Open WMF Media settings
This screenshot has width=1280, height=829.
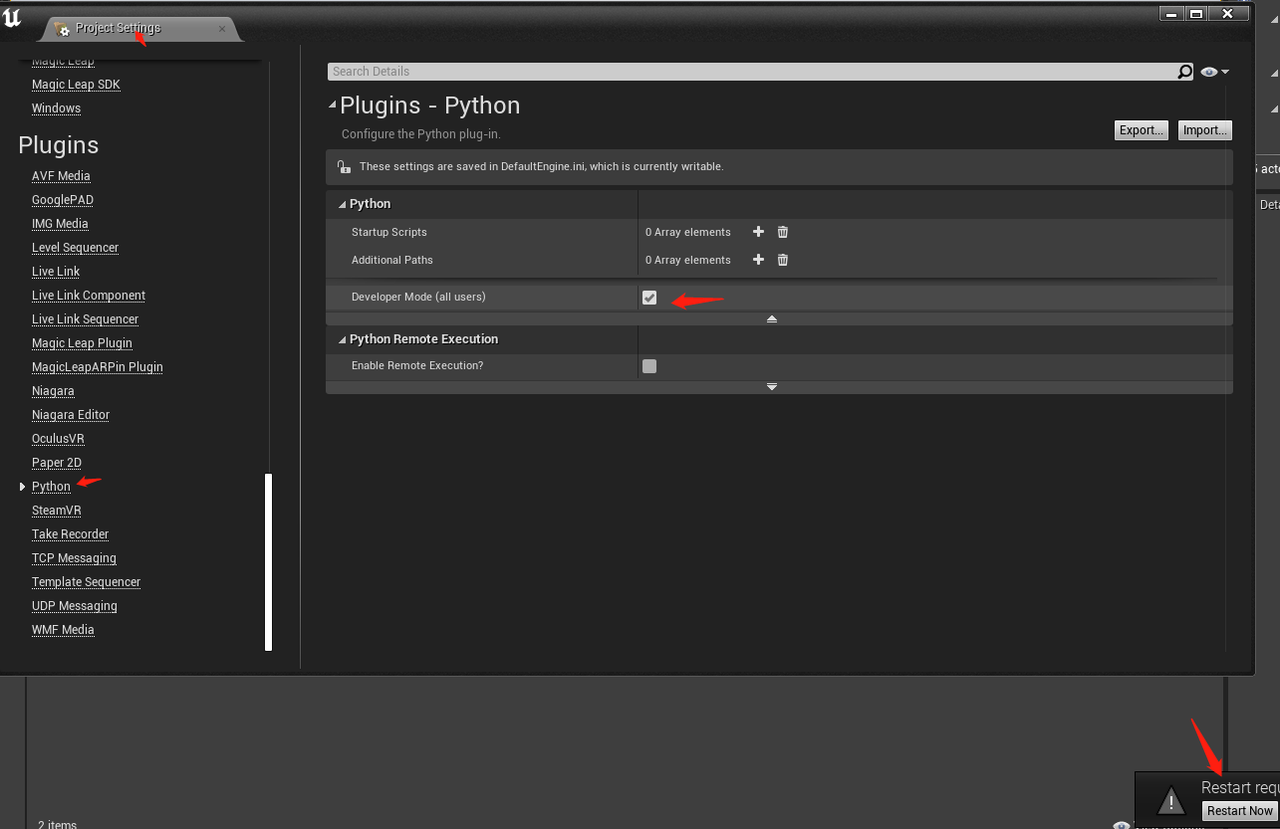tap(63, 631)
